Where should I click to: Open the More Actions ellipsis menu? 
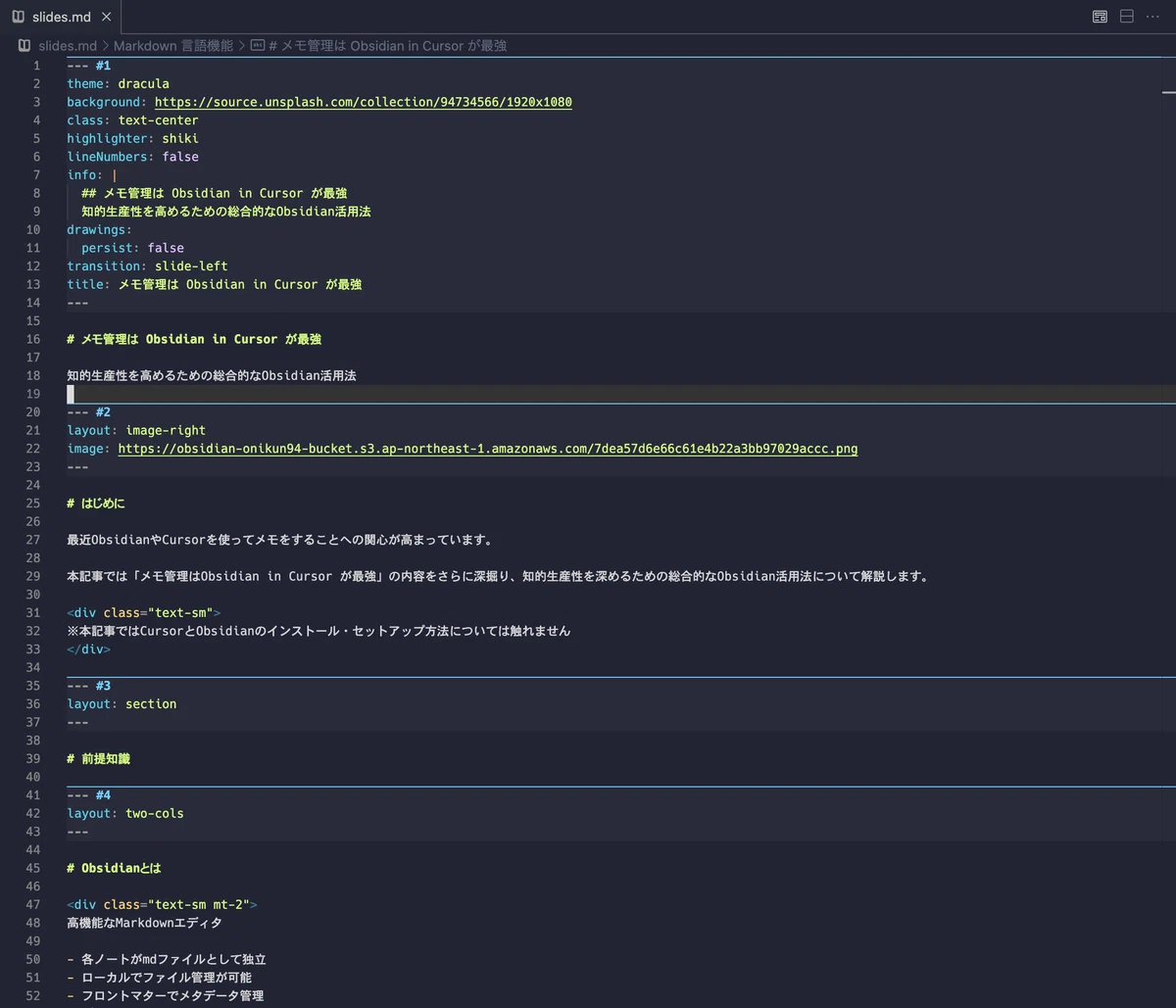1152,17
